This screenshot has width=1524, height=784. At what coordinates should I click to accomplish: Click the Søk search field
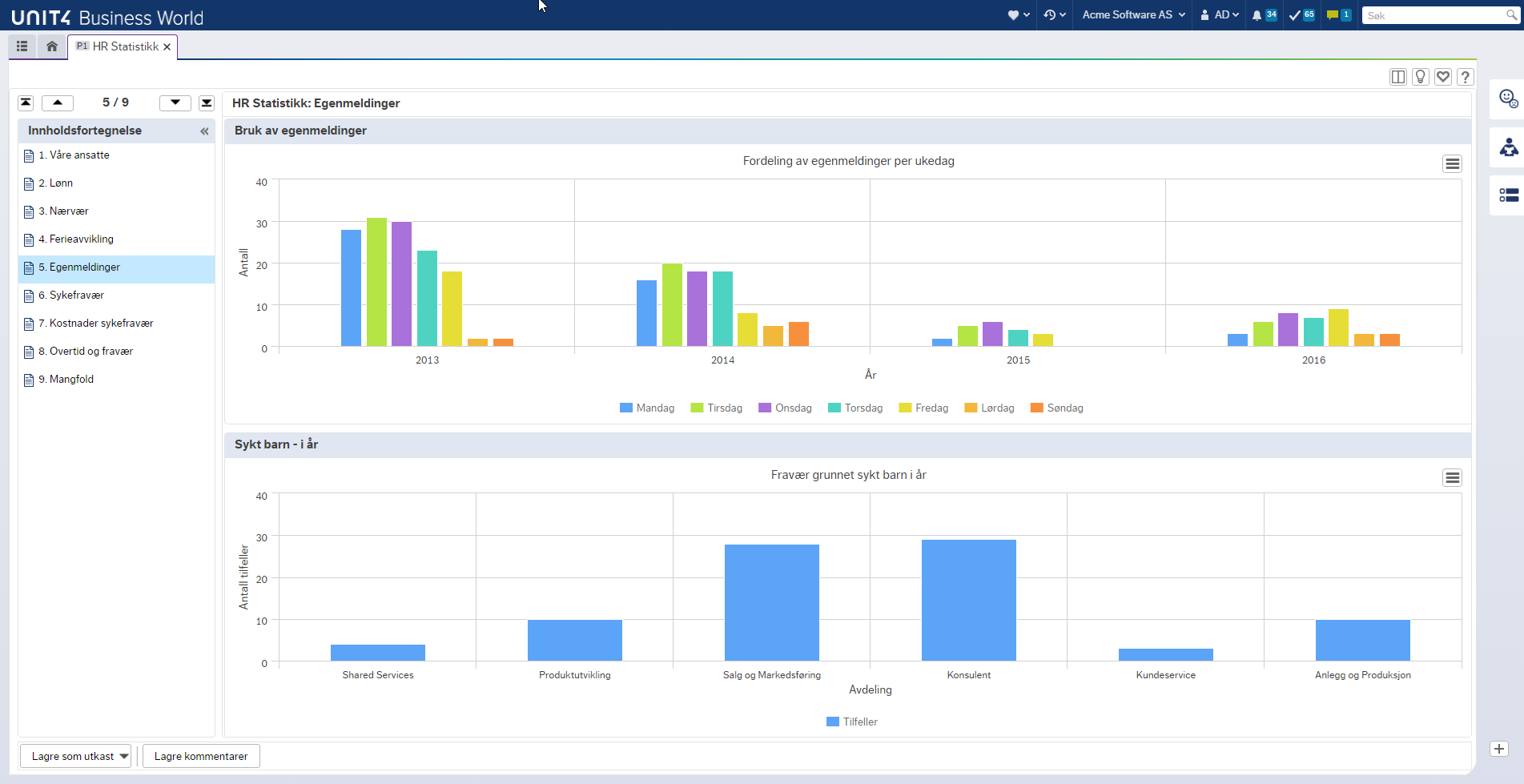[x=1434, y=15]
